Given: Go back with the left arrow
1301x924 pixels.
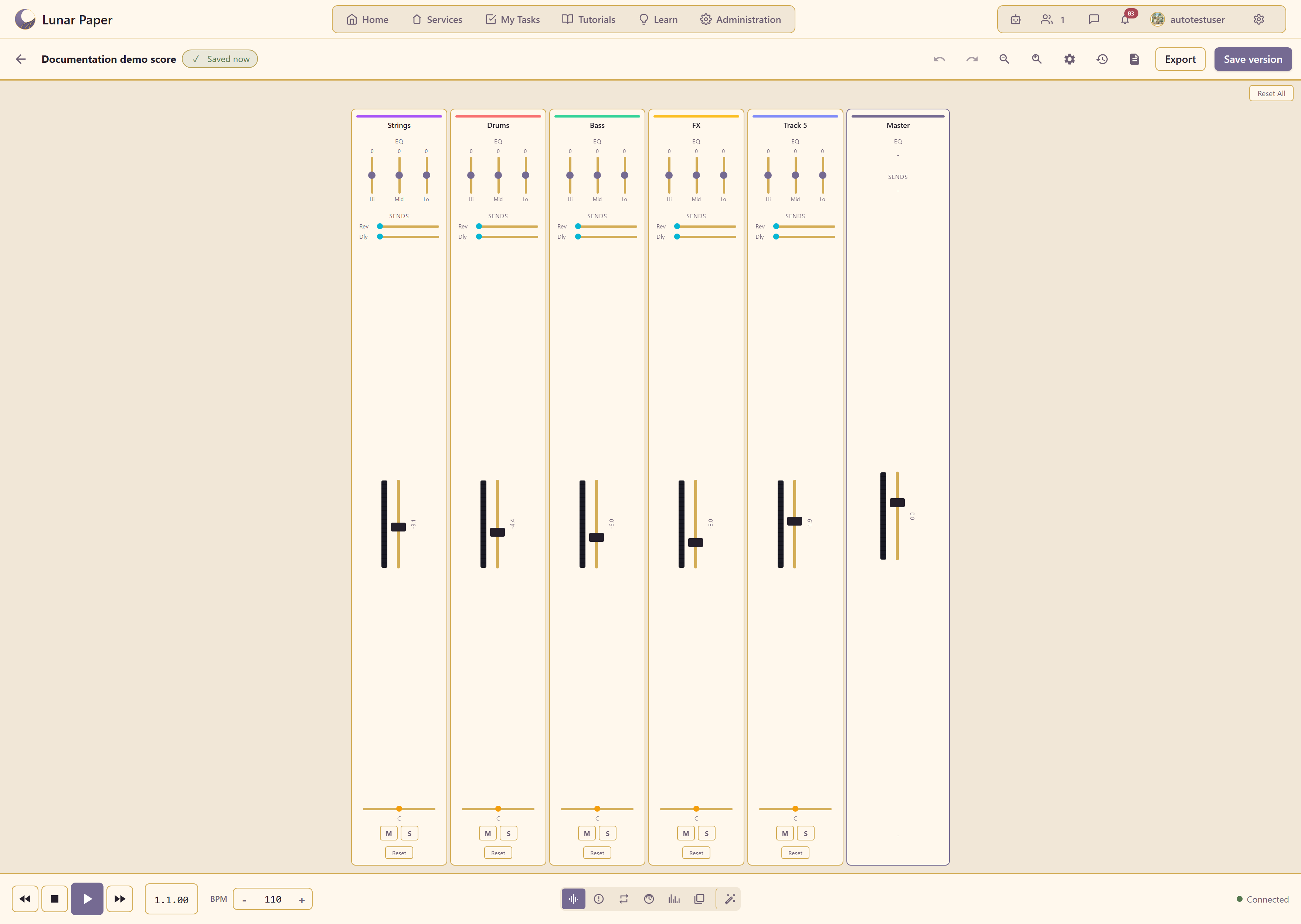Looking at the screenshot, I should click(x=21, y=59).
